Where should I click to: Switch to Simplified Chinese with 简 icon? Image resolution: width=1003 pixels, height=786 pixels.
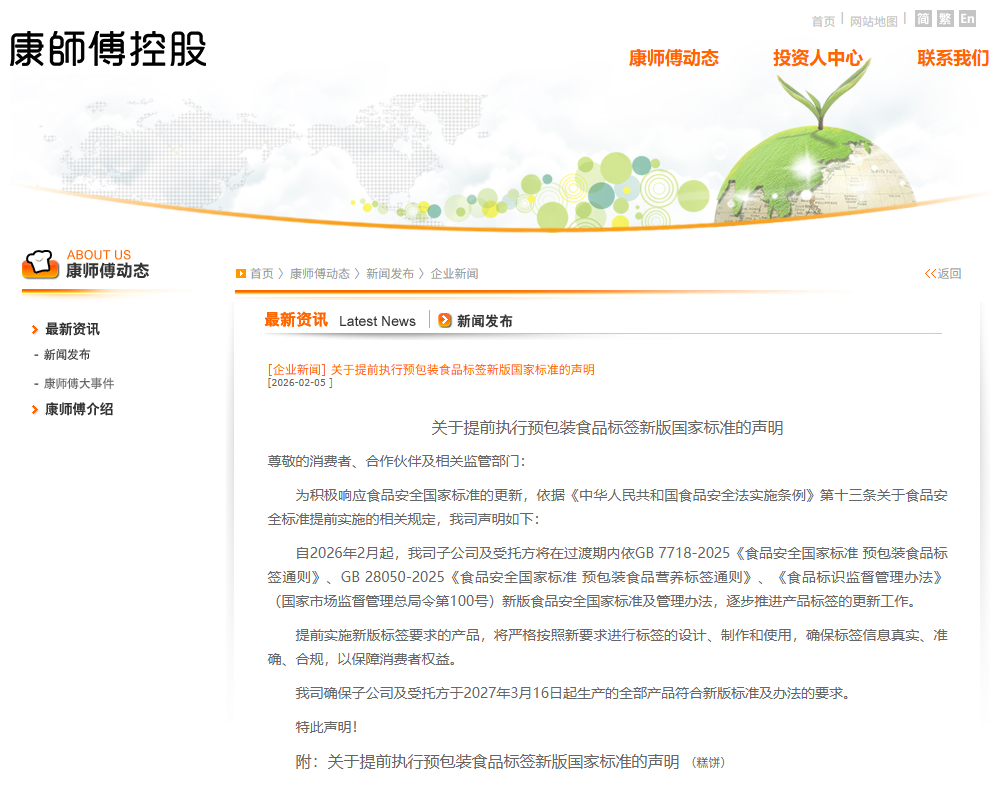tap(923, 19)
